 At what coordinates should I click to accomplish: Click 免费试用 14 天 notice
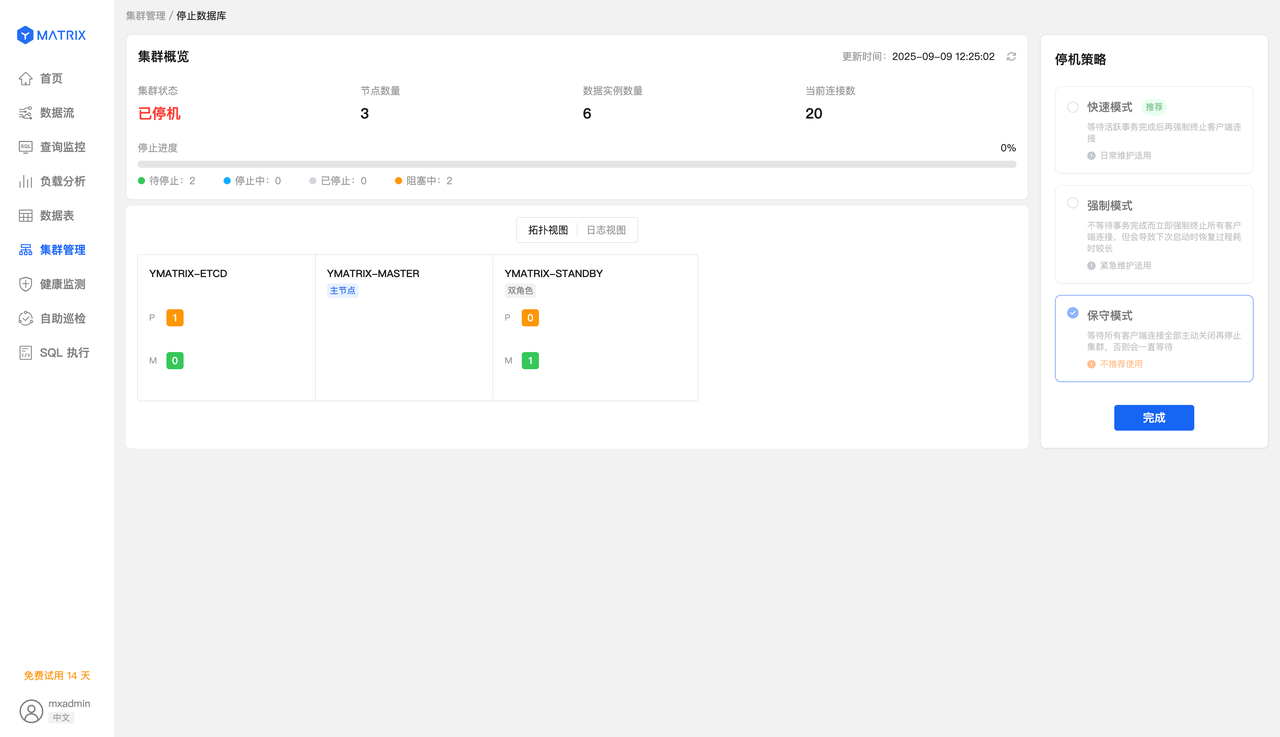(57, 676)
